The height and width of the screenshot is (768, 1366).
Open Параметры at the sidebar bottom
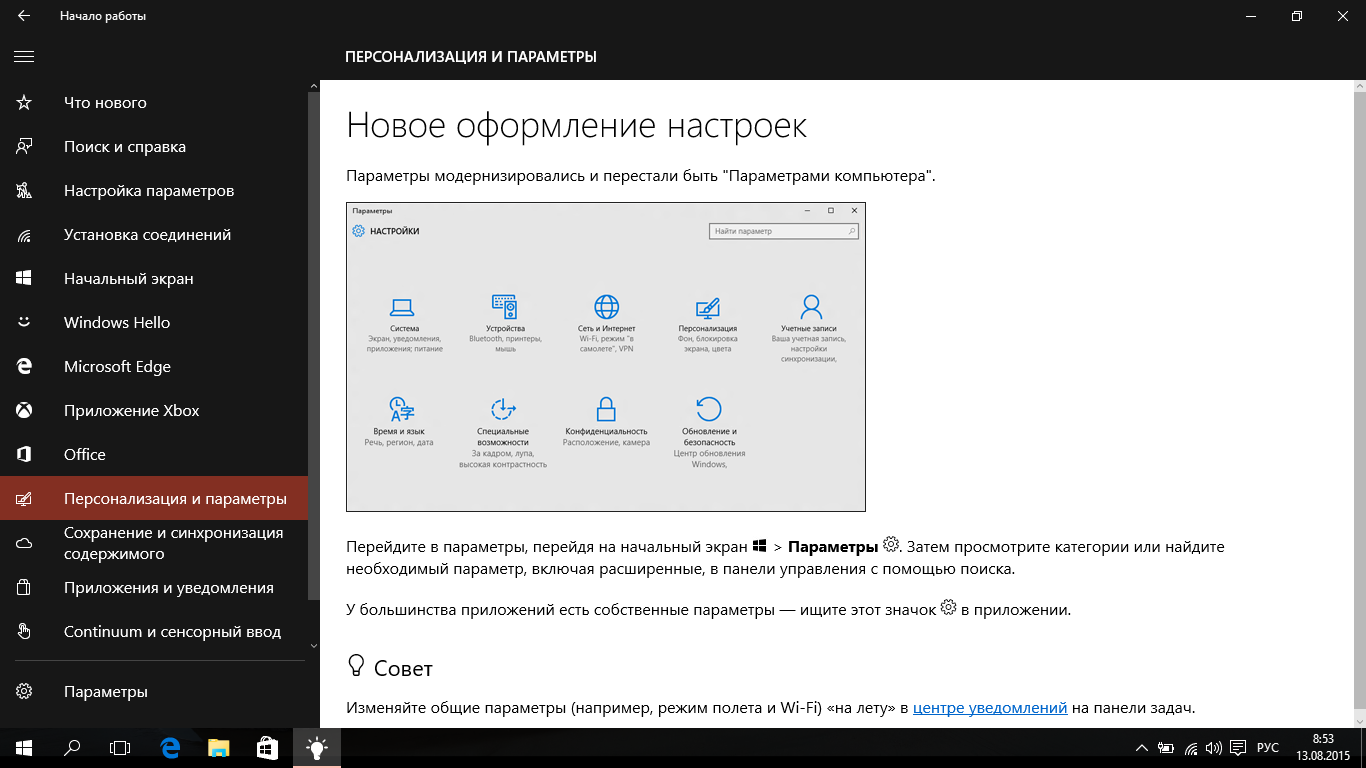(x=154, y=692)
